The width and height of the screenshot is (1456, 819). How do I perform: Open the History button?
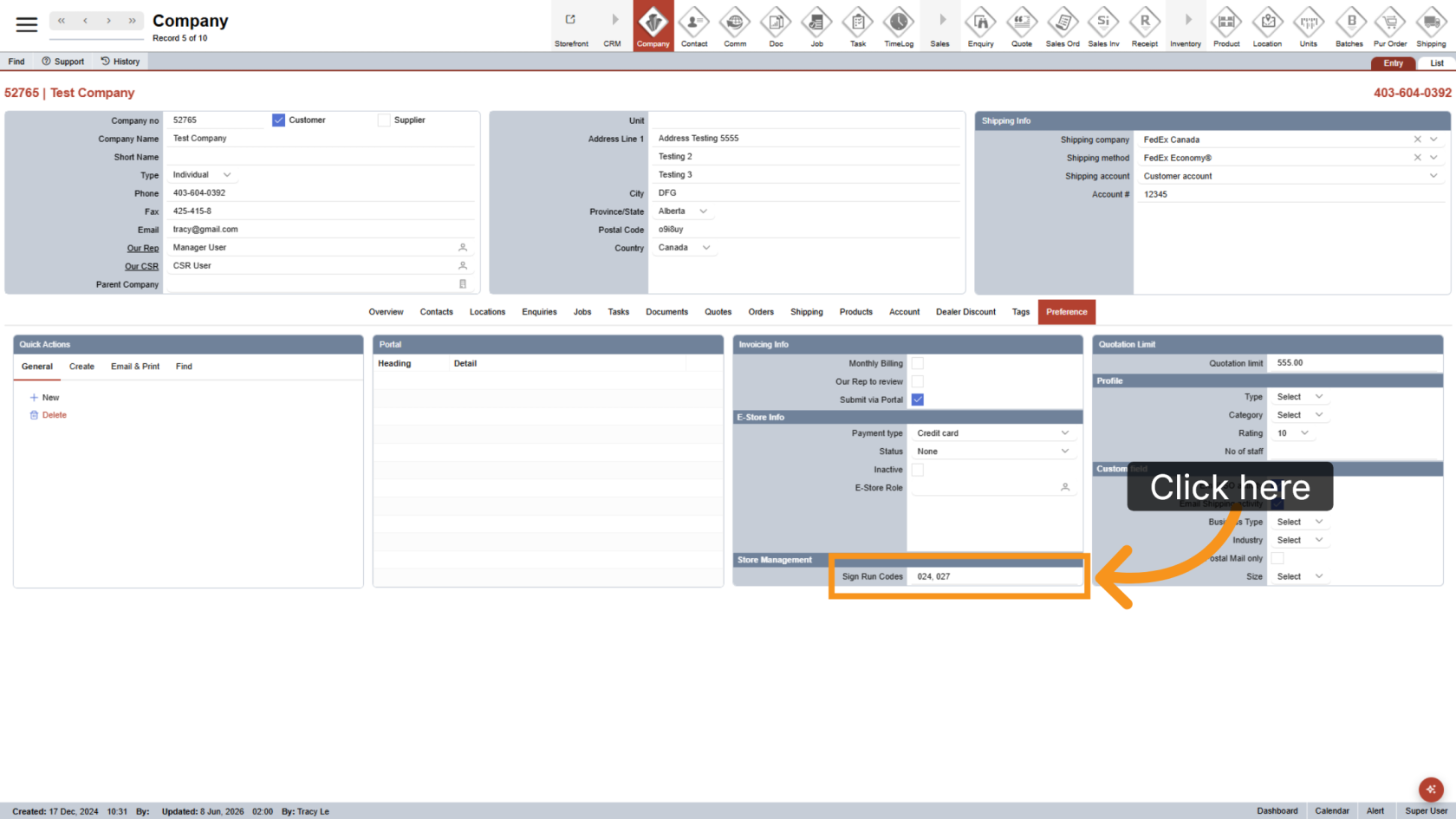tap(120, 62)
